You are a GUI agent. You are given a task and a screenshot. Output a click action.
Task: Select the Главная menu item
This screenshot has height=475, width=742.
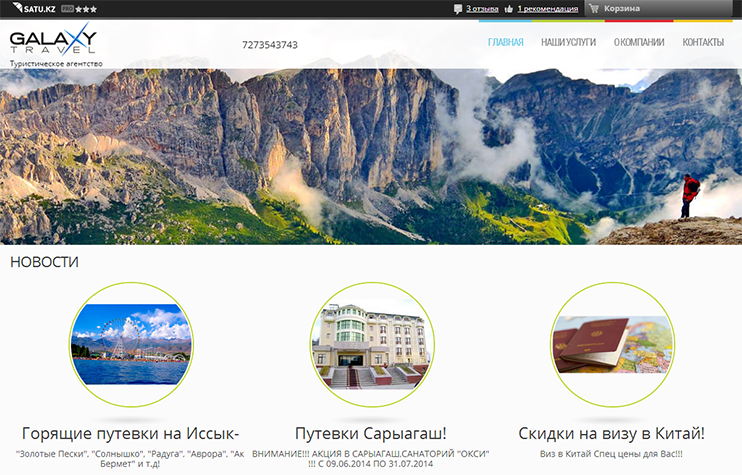[505, 43]
